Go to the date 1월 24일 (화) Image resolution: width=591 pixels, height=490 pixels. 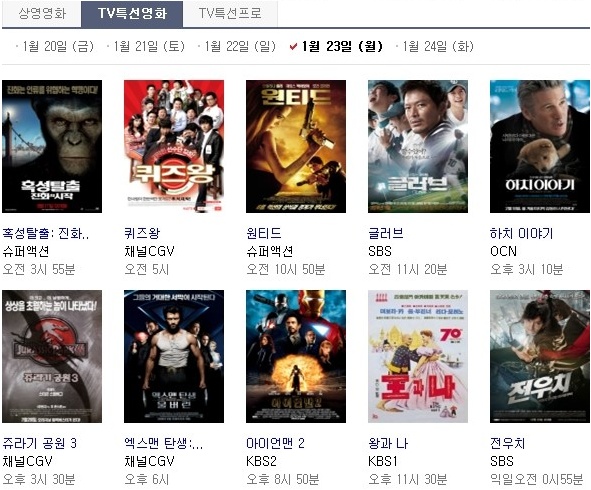pyautogui.click(x=438, y=46)
